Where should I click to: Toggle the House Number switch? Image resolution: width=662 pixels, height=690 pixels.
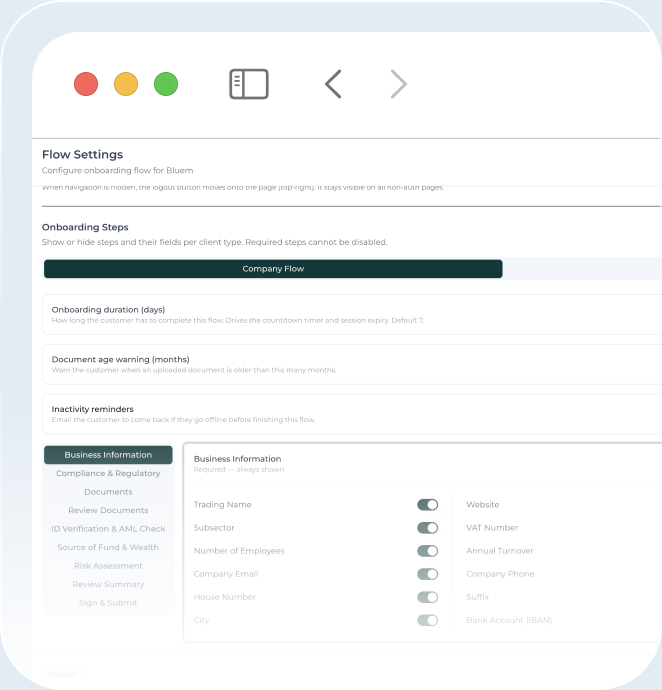(427, 597)
